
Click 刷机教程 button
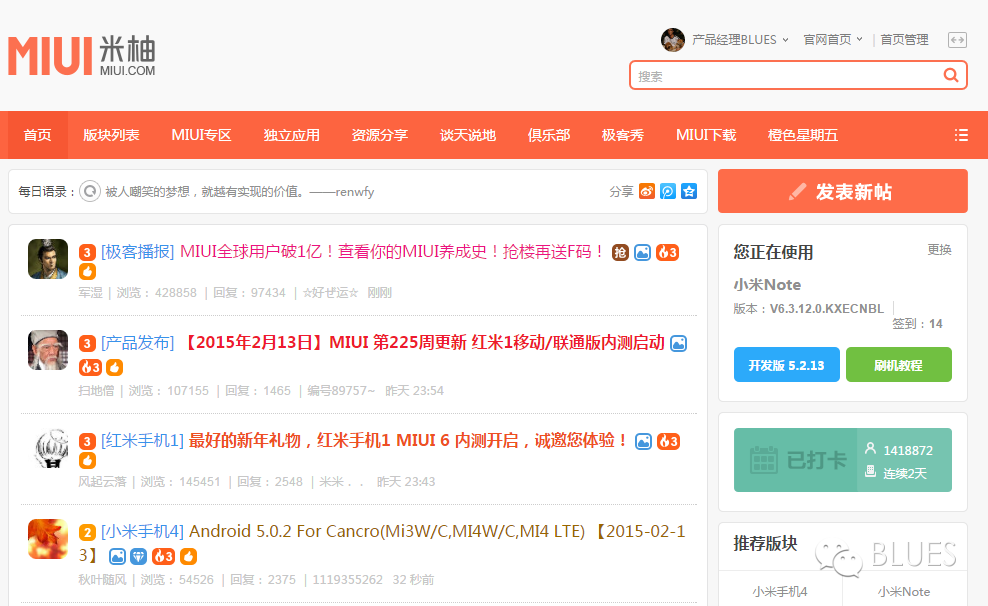899,365
